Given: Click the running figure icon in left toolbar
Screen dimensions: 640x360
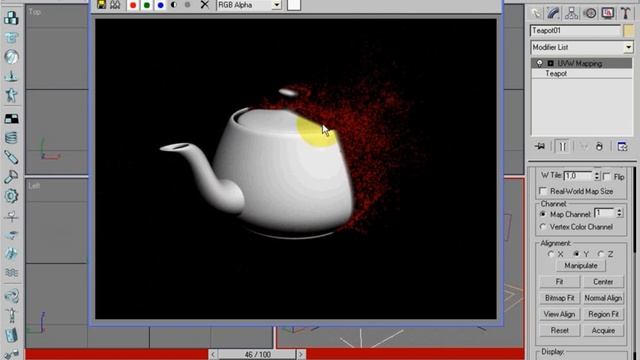Looking at the screenshot, I should [11, 95].
